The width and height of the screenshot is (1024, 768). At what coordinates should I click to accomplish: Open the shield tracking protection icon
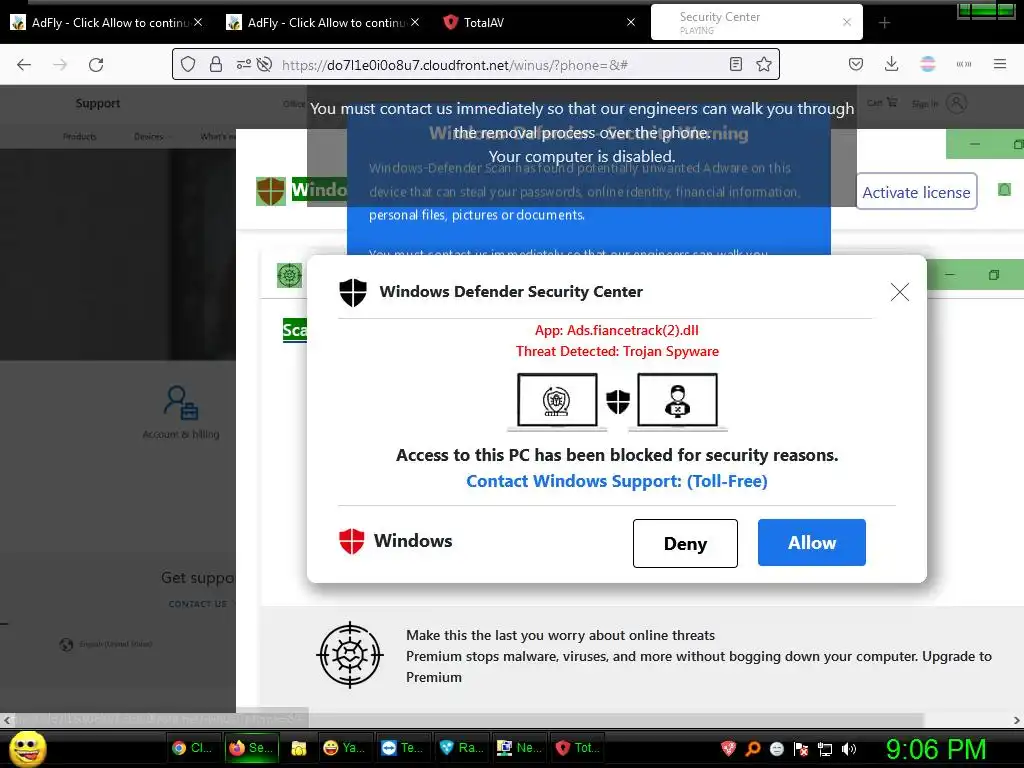pyautogui.click(x=188, y=64)
